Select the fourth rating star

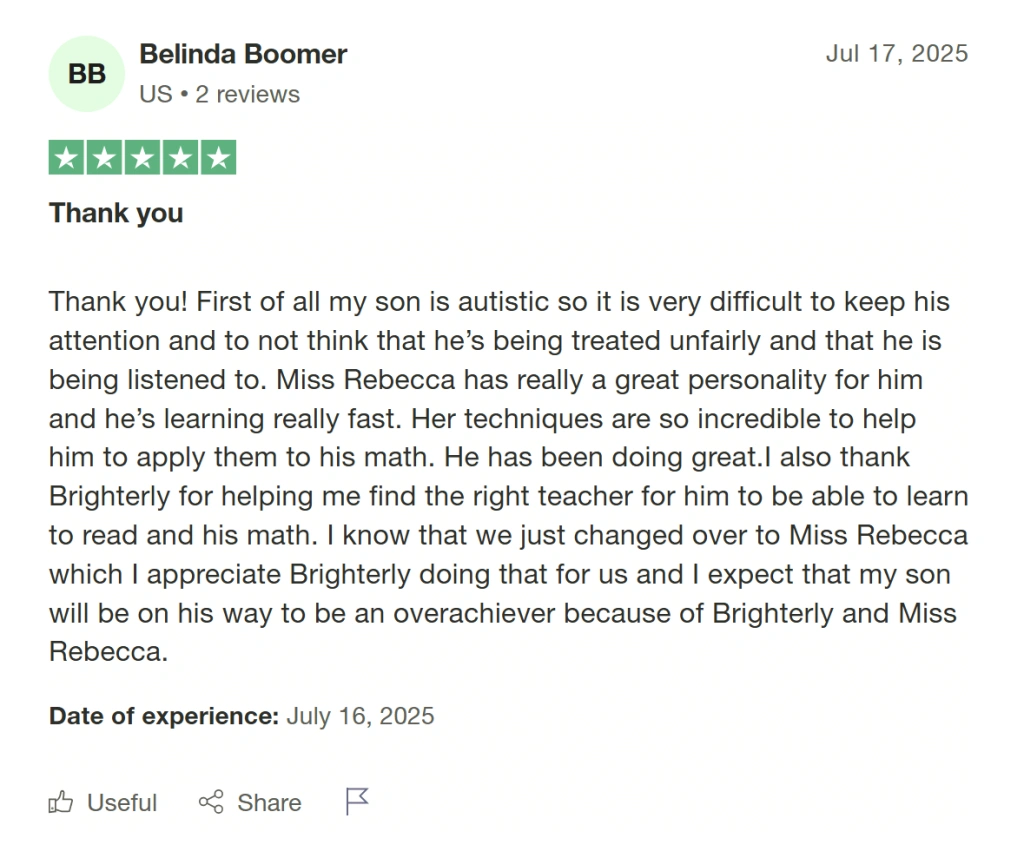(x=180, y=157)
